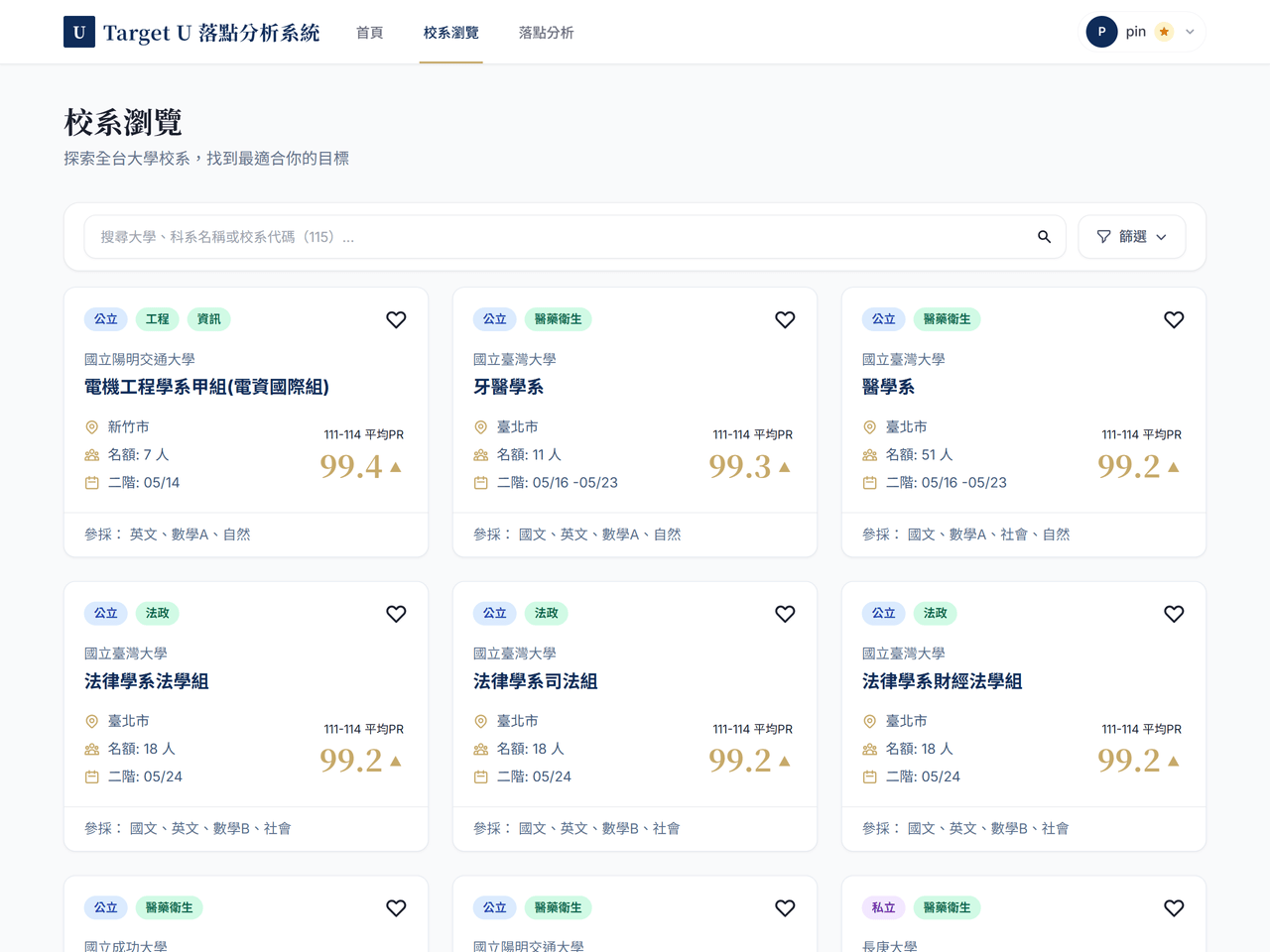Switch to the 落點分析 tab
This screenshot has width=1270, height=952.
[547, 33]
